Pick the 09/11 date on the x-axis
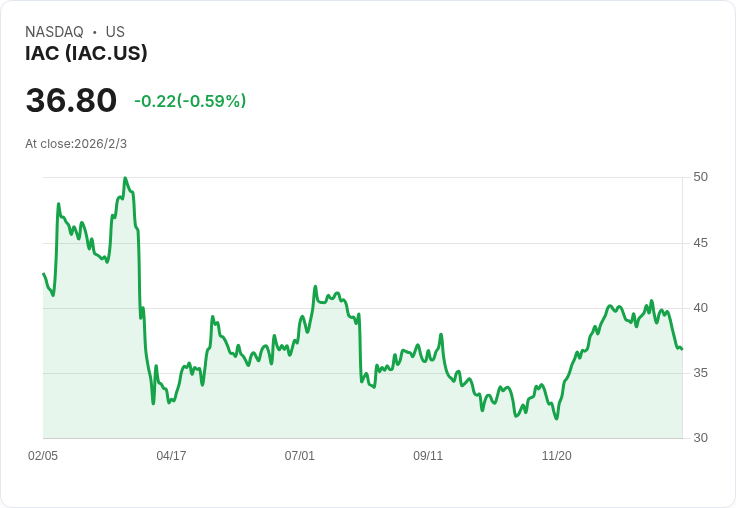Image resolution: width=736 pixels, height=508 pixels. (x=428, y=456)
